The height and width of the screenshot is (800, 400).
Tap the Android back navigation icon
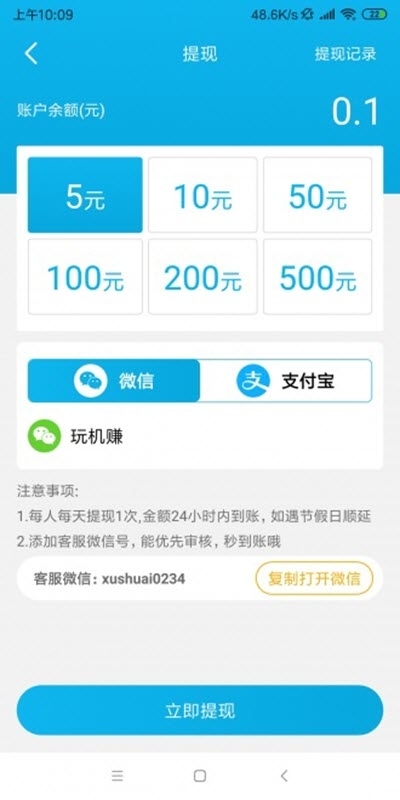[284, 776]
